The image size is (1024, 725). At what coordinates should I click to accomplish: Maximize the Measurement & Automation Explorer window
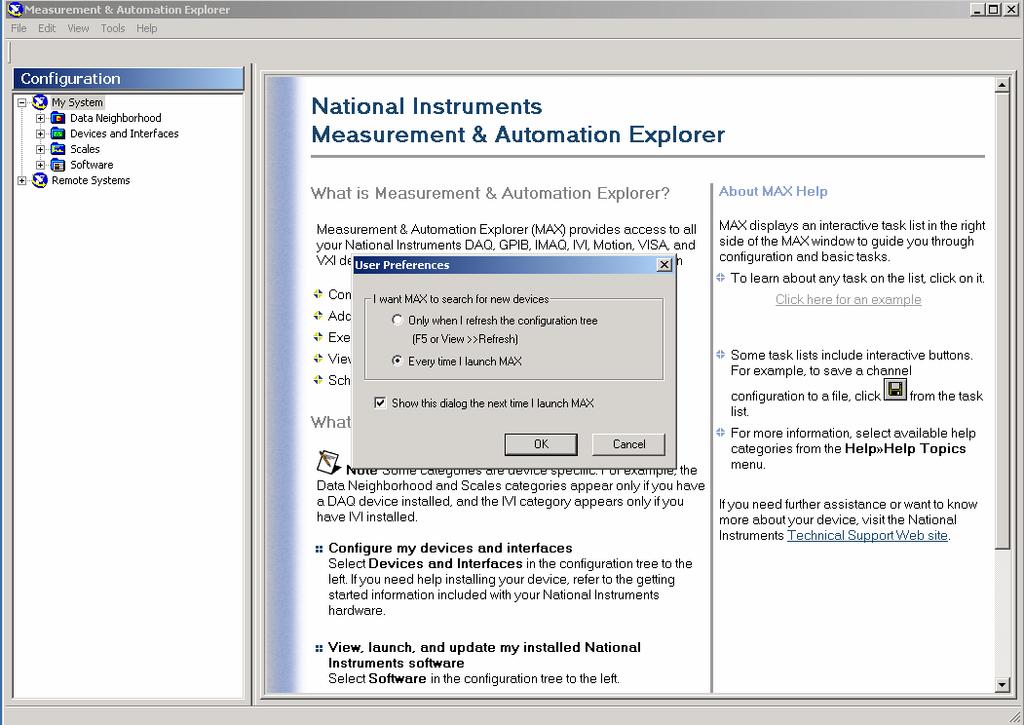(x=993, y=10)
